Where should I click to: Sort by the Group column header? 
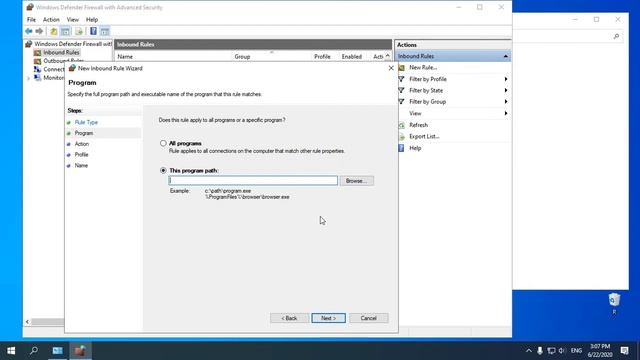(242, 57)
